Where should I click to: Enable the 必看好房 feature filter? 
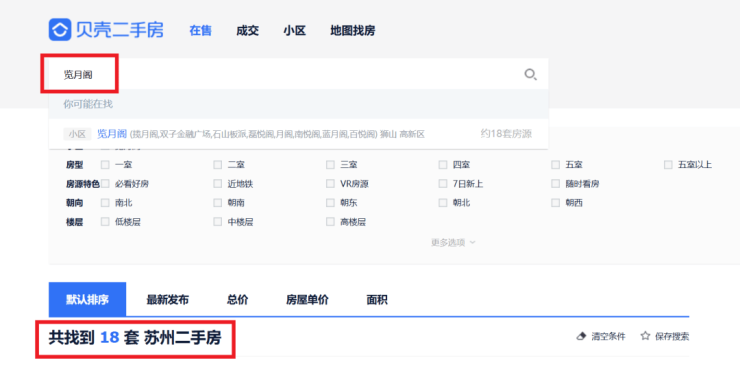point(105,184)
